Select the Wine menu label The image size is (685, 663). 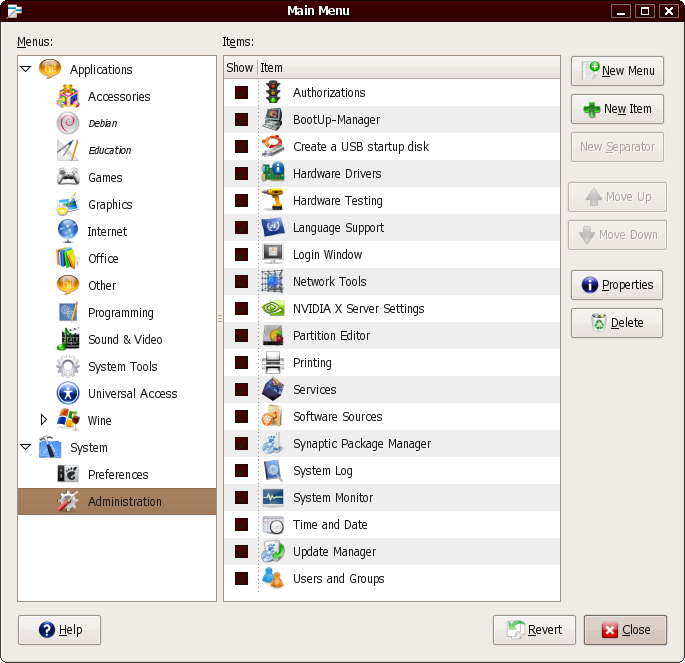coord(100,420)
